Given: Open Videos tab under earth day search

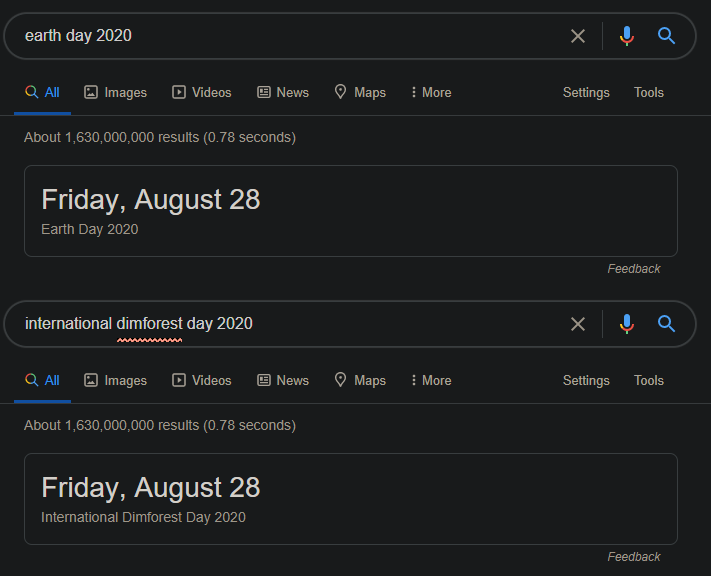Looking at the screenshot, I should point(202,93).
